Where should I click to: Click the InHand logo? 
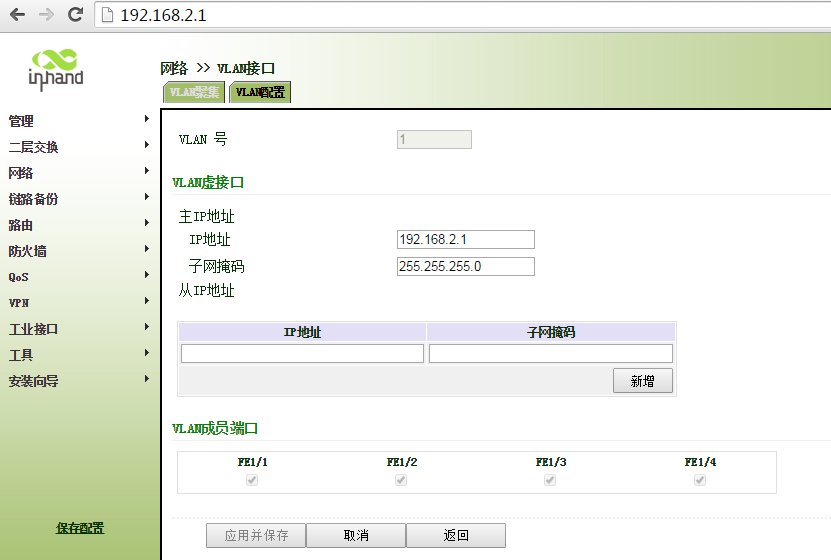point(56,67)
